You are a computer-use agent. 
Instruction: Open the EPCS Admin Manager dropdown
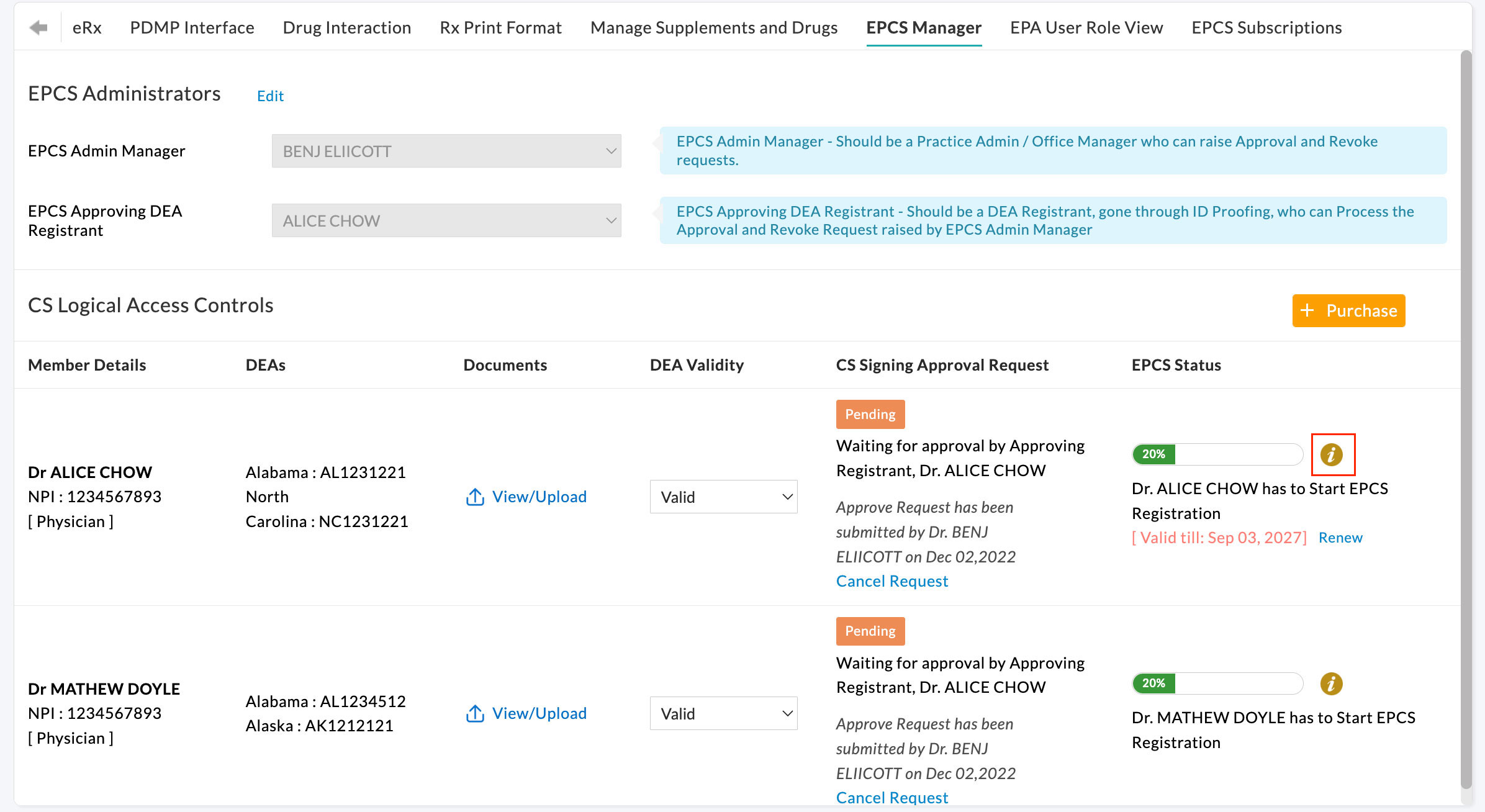(x=446, y=151)
